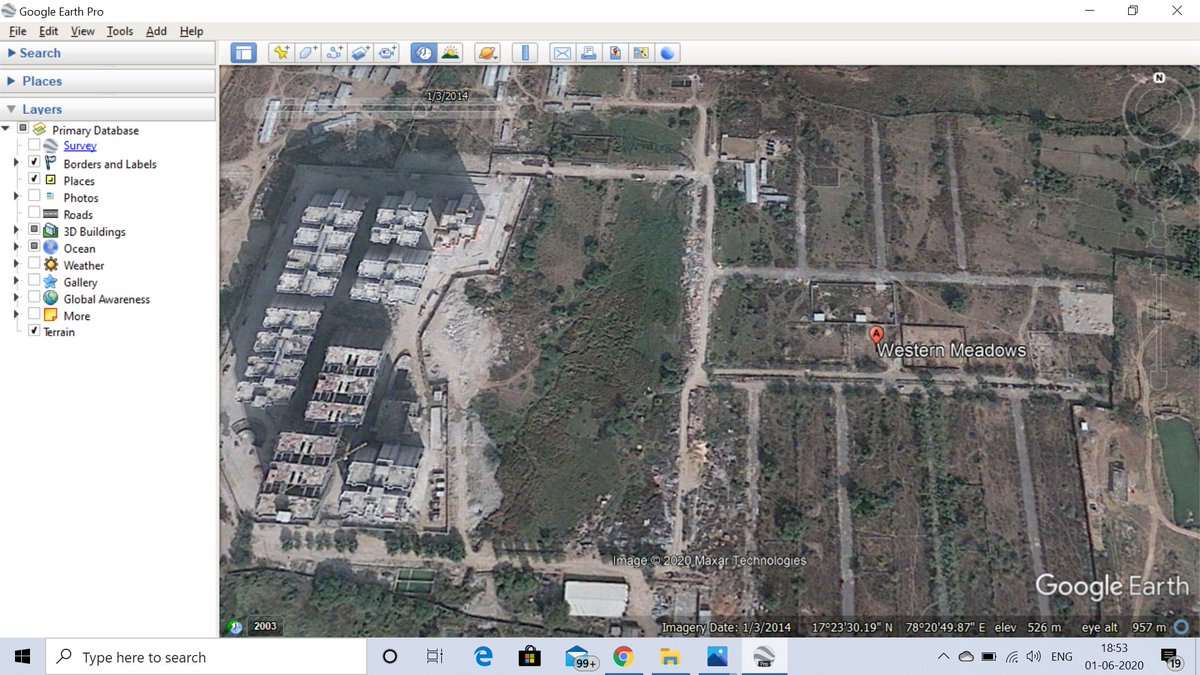Enable the Weather layer checkbox
Viewport: 1200px width, 675px height.
coord(34,265)
